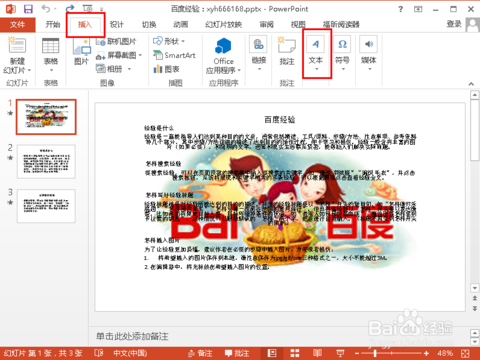Switch to the Review (审阅) tab
This screenshot has width=480, height=360.
(x=266, y=24)
